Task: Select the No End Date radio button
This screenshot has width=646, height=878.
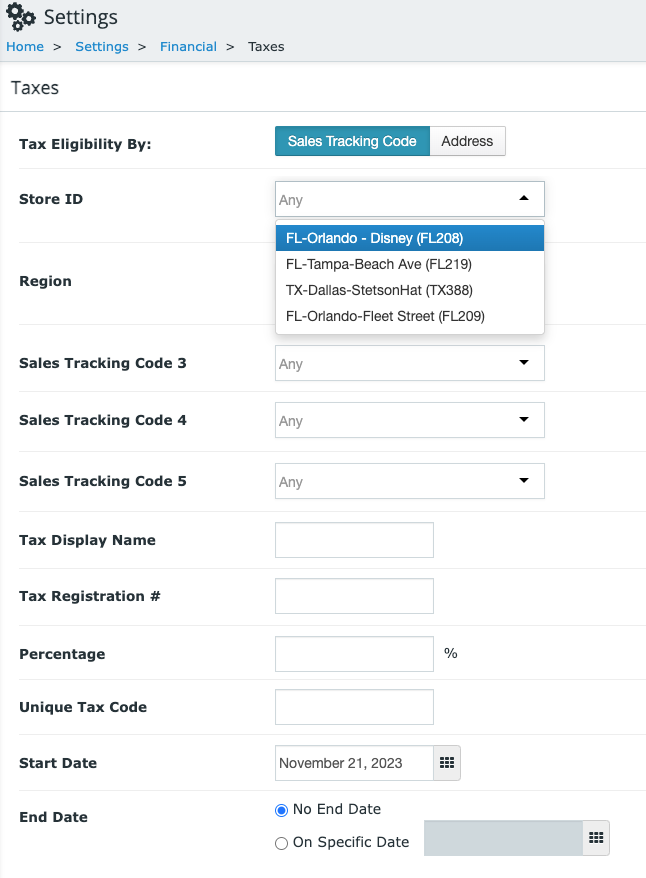Action: [282, 810]
